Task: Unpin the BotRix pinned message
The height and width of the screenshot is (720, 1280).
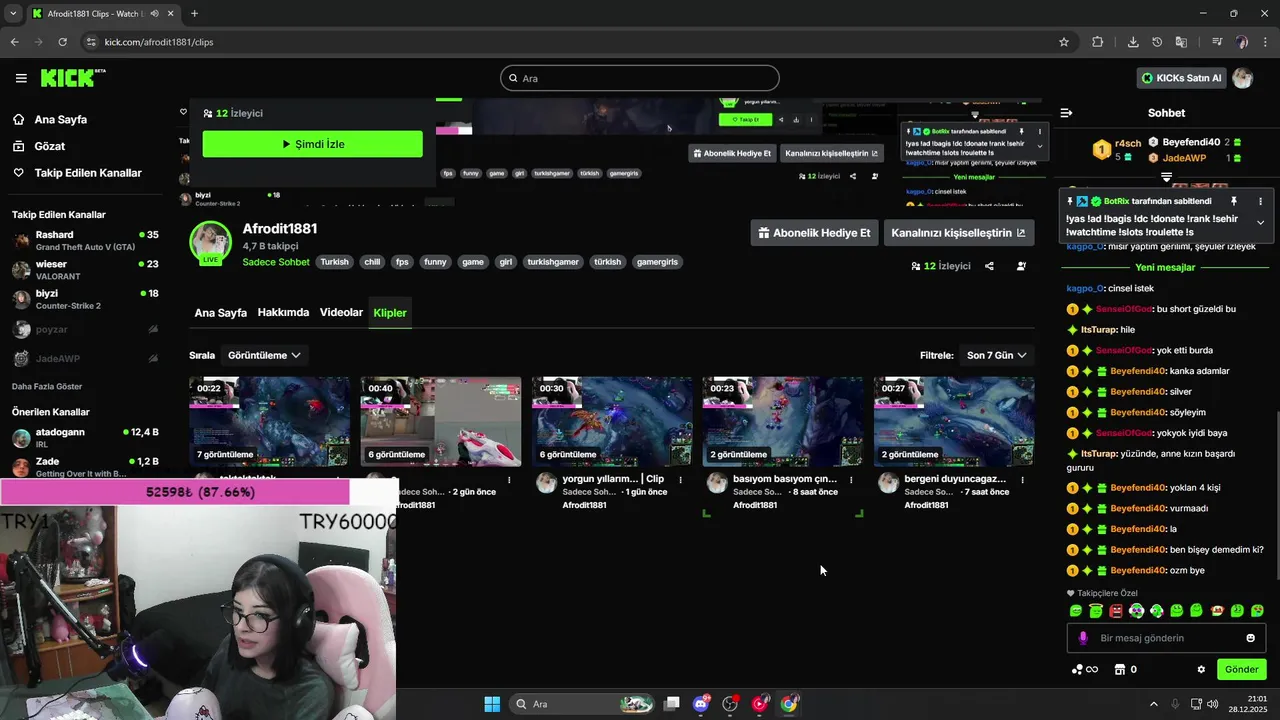Action: (1234, 201)
